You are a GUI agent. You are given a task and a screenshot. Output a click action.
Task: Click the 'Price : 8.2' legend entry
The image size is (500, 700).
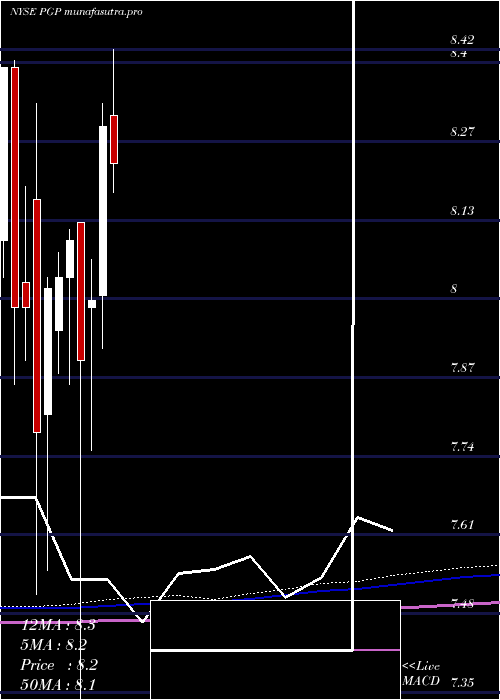(59, 665)
